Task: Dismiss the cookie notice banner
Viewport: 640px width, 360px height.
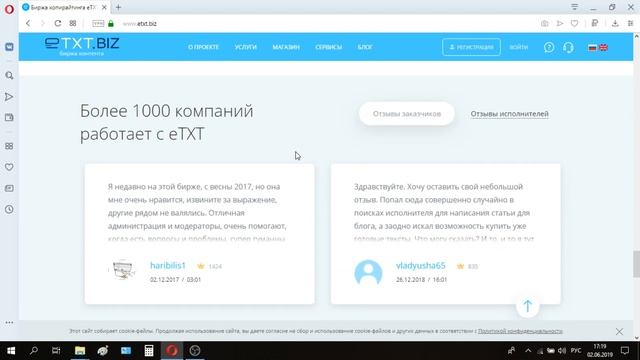Action: pos(619,331)
